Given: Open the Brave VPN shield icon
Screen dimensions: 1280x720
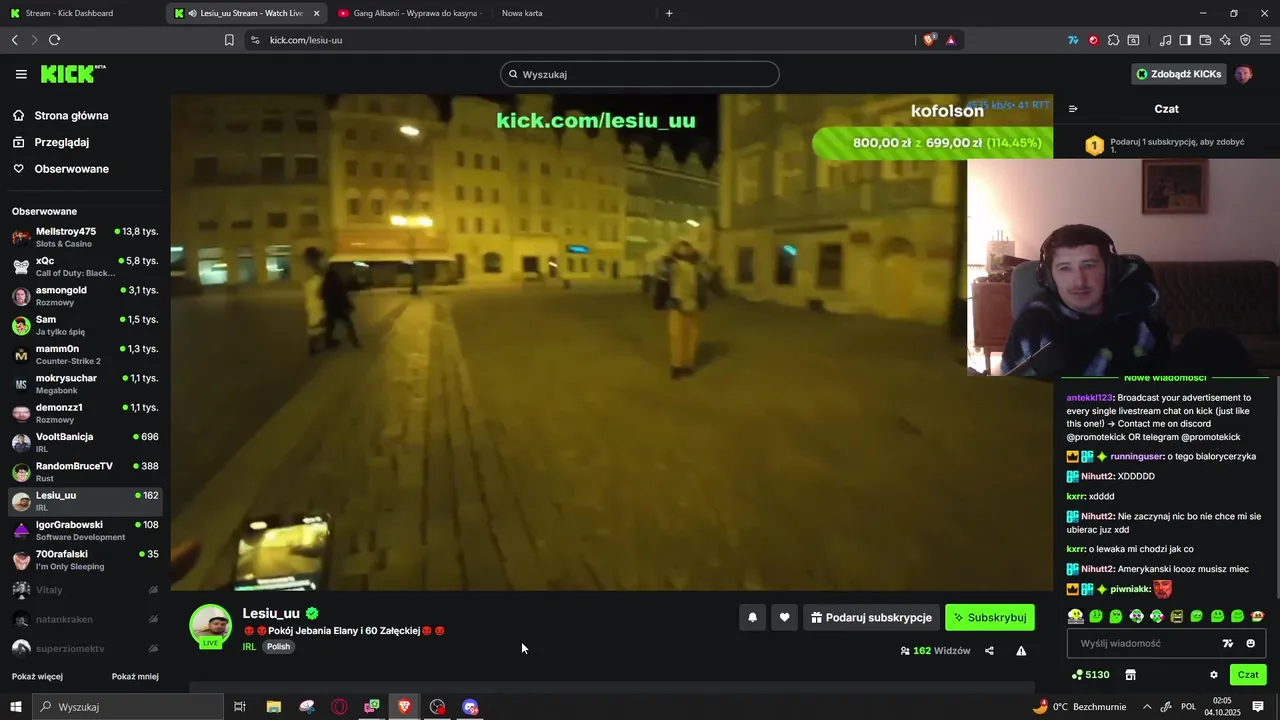Looking at the screenshot, I should point(1245,40).
